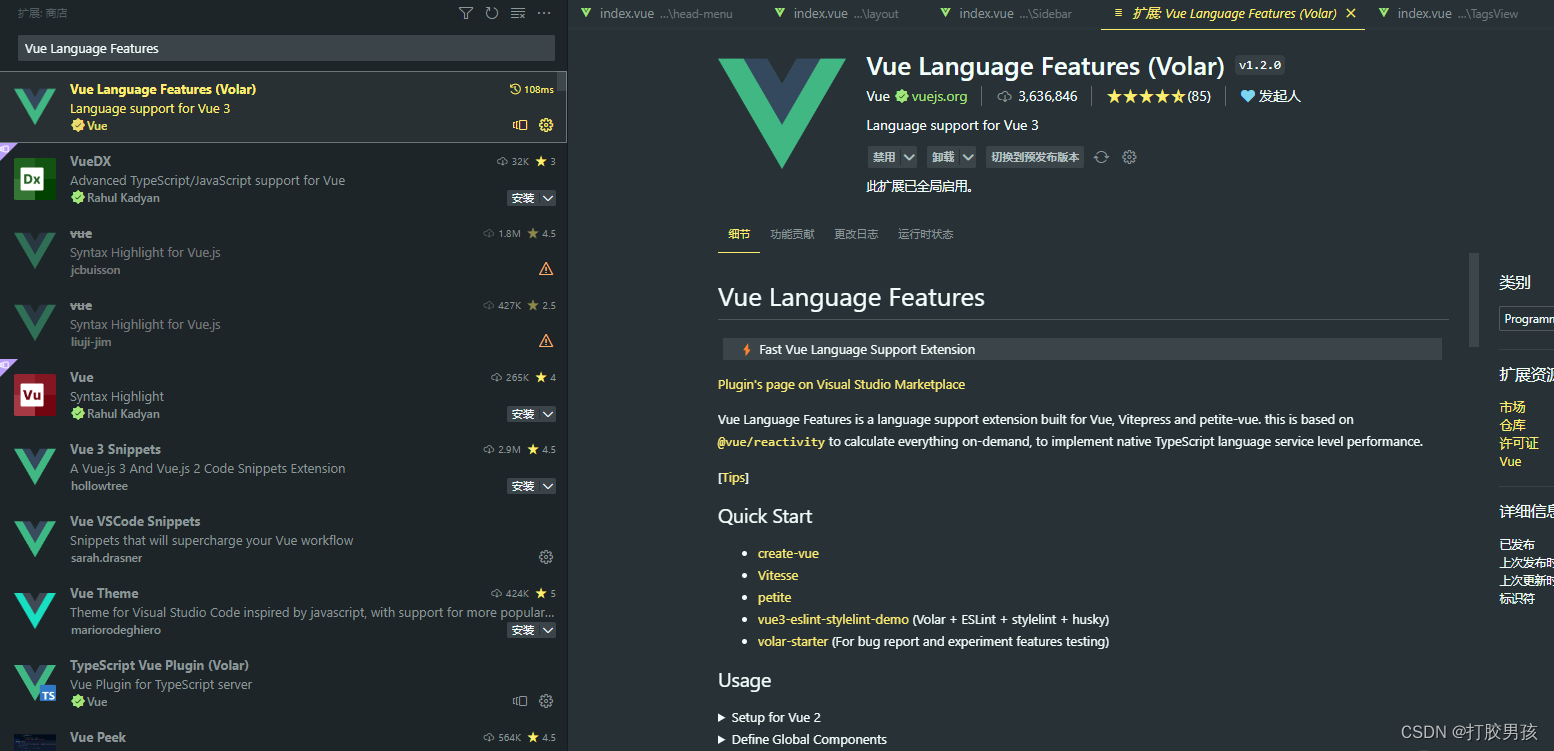
Task: Open install options dropdown for VueDX
Action: (548, 198)
